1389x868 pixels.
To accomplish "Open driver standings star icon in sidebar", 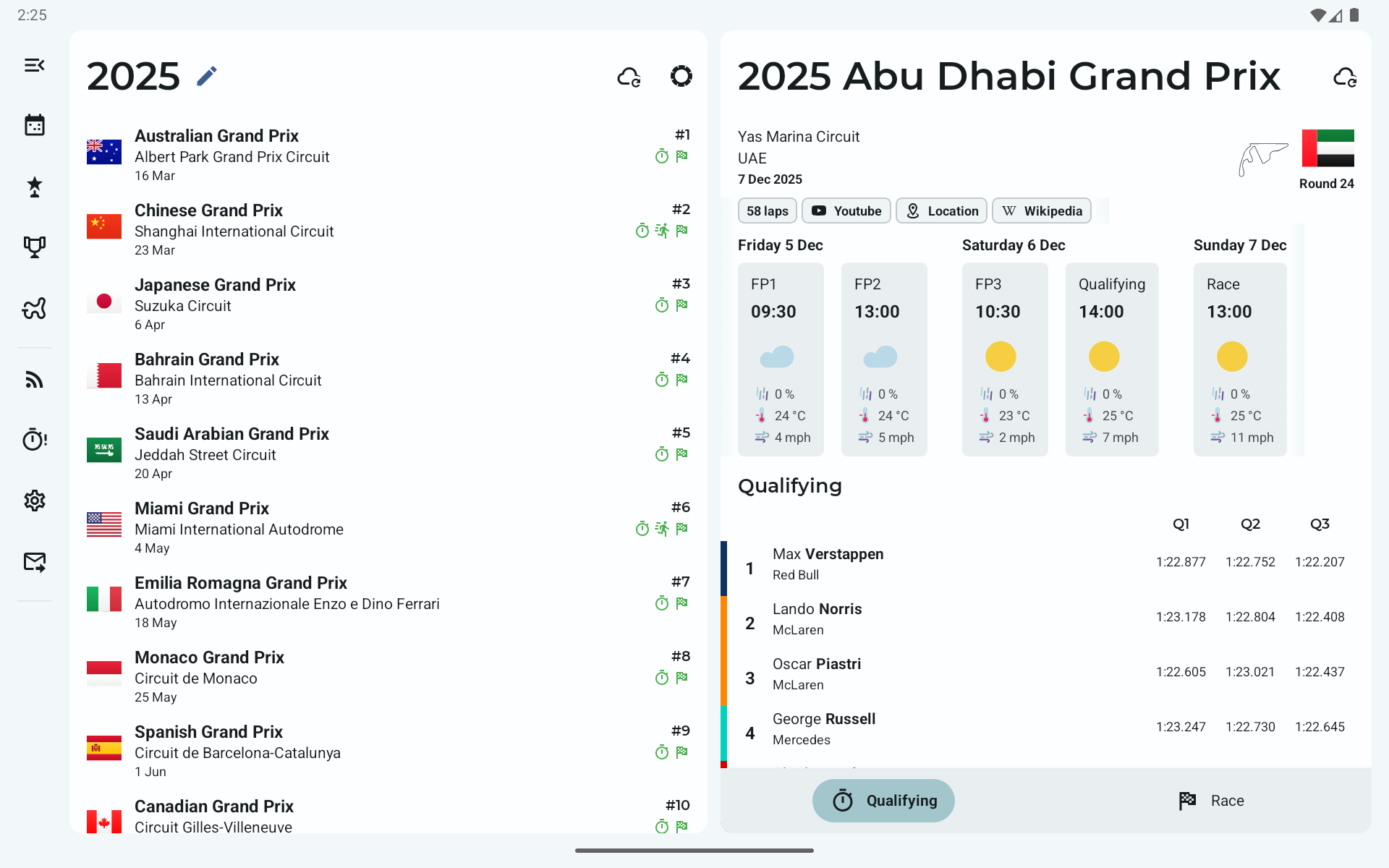I will tap(34, 187).
